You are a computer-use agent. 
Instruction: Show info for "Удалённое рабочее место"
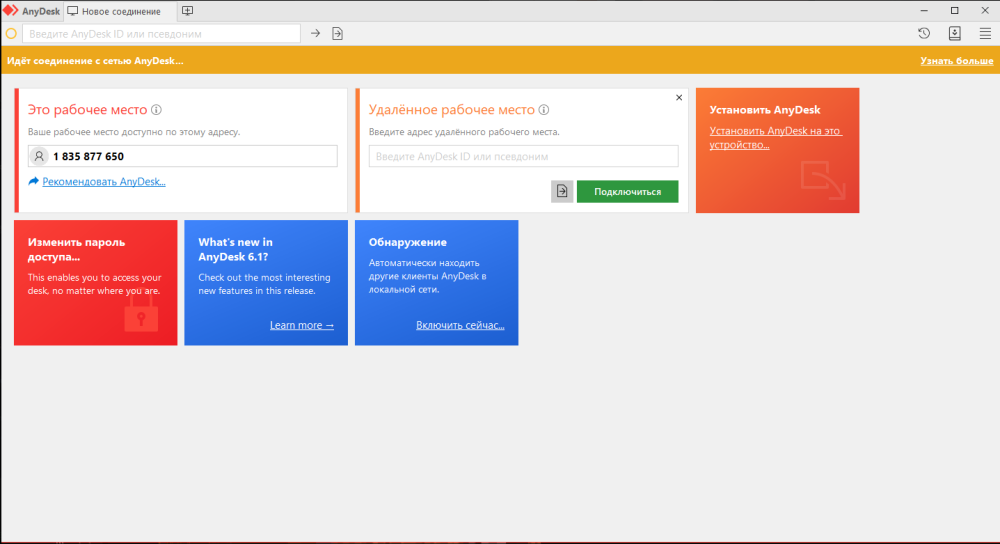544,110
